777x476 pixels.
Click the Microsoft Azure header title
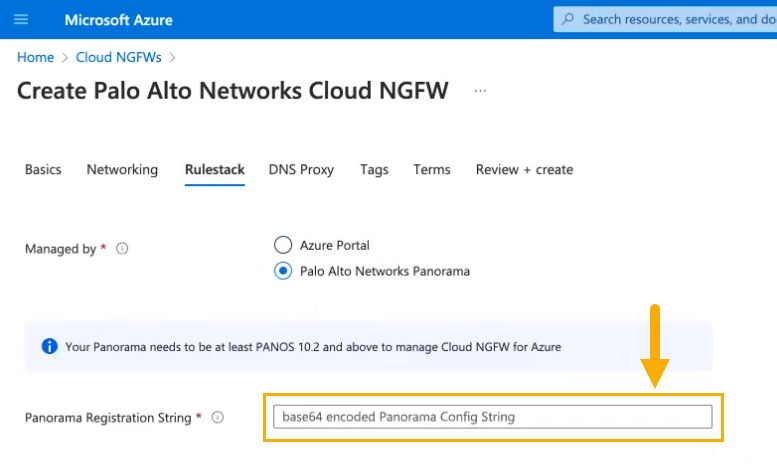pyautogui.click(x=118, y=19)
